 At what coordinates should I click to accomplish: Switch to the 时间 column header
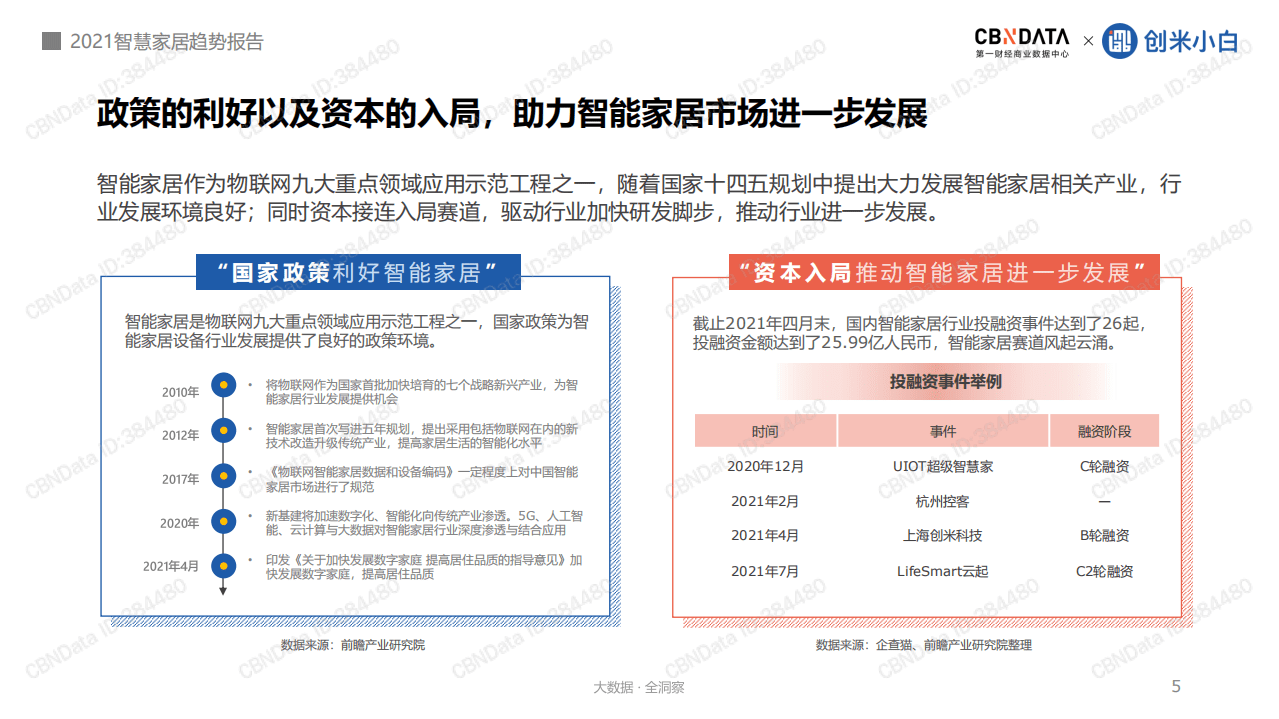(x=765, y=430)
